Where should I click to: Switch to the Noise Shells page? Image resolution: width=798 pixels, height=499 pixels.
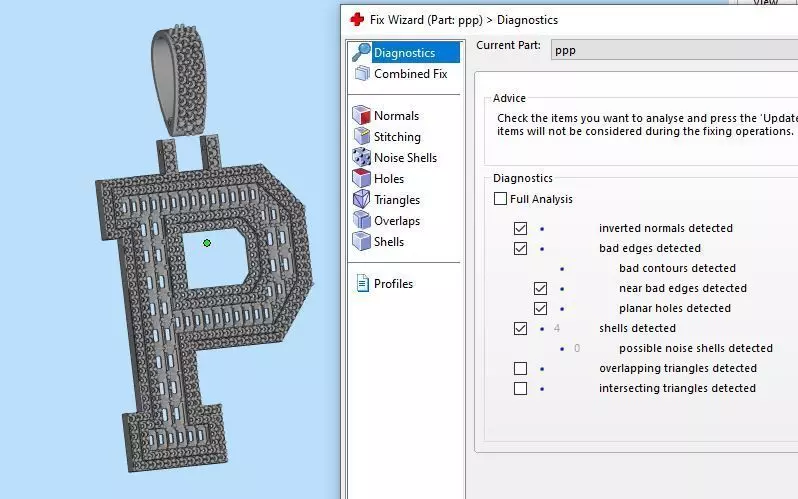pos(406,158)
